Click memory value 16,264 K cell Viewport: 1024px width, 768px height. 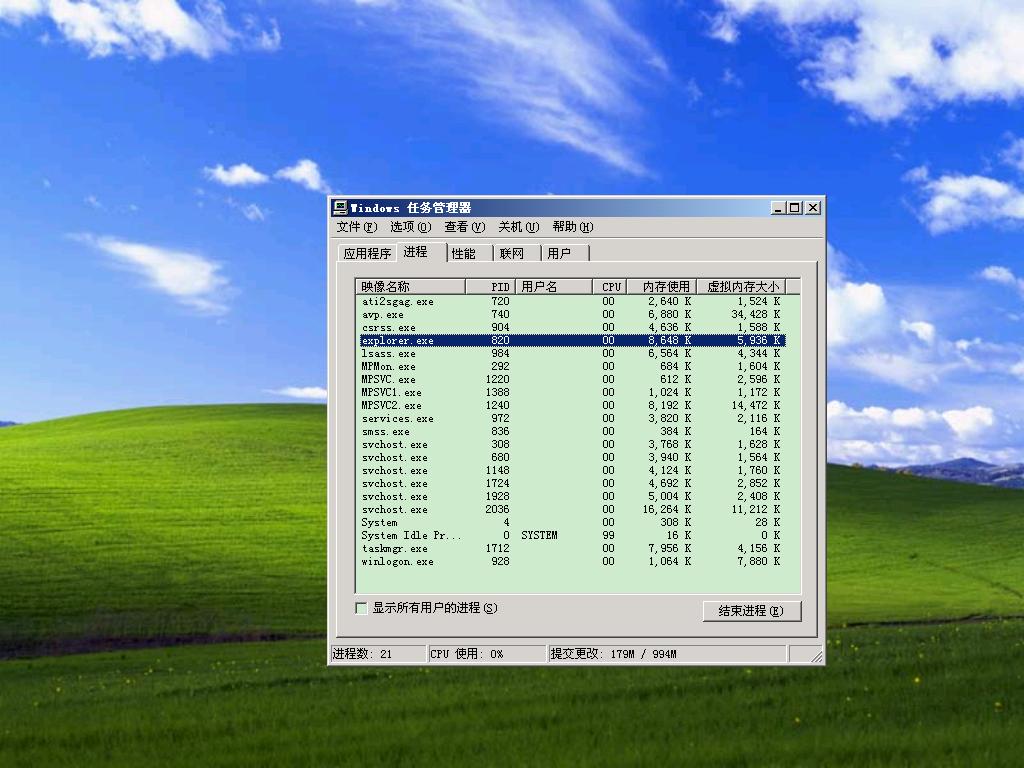[667, 509]
